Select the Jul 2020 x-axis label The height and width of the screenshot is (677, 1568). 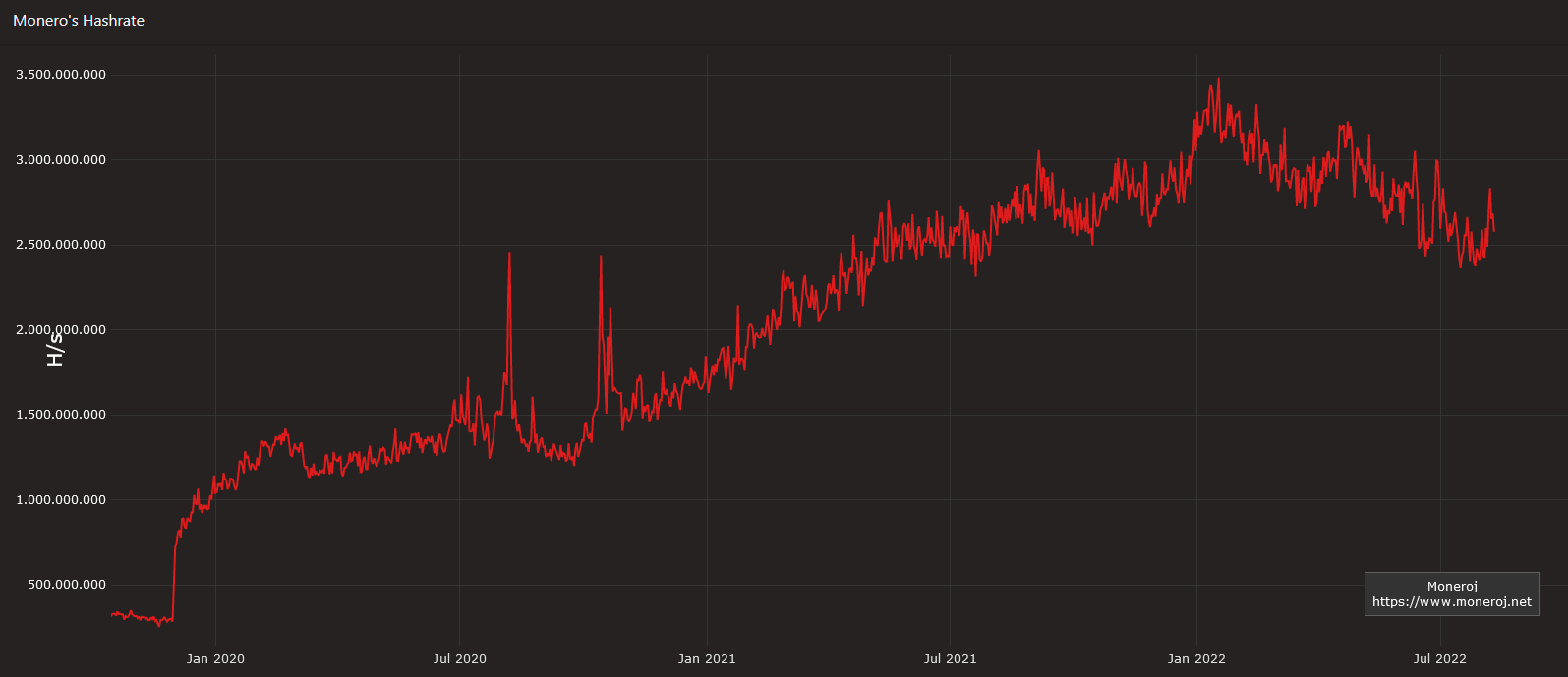[x=459, y=658]
